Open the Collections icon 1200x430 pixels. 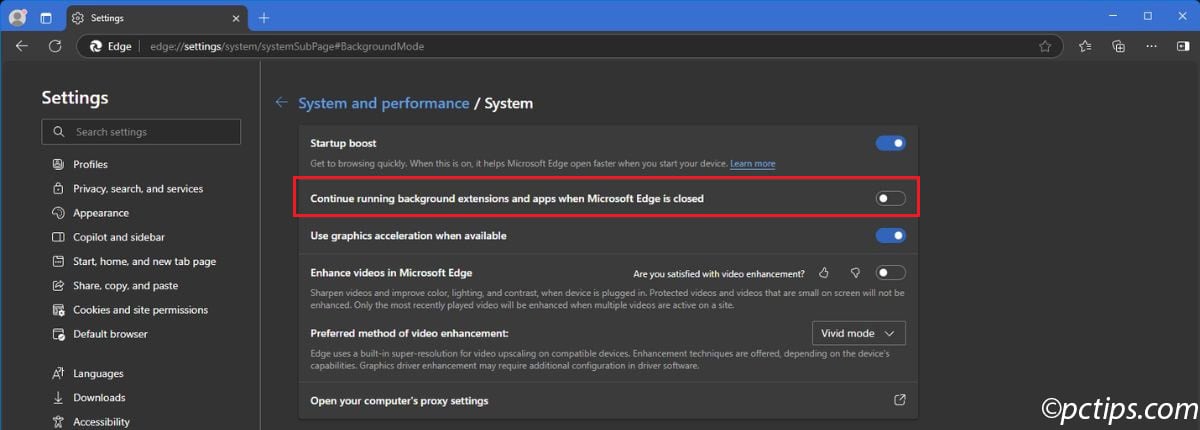pyautogui.click(x=1119, y=46)
